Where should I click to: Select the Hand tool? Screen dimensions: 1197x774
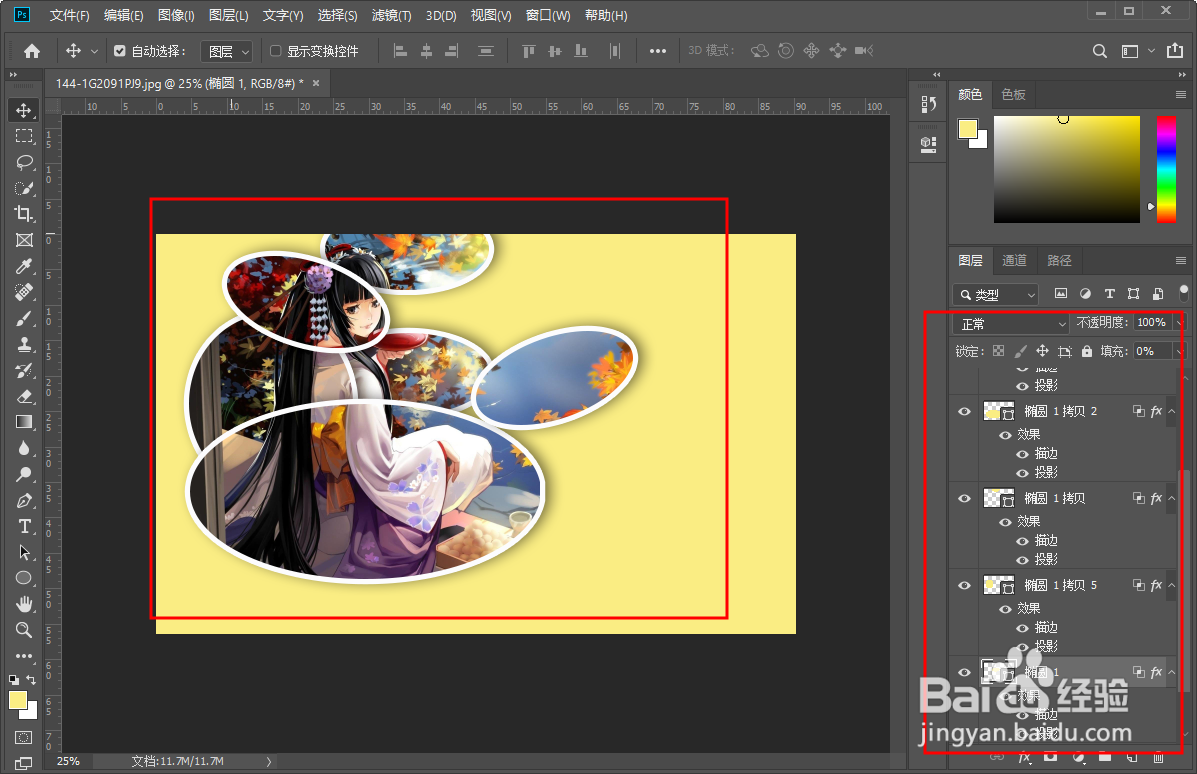click(x=24, y=605)
